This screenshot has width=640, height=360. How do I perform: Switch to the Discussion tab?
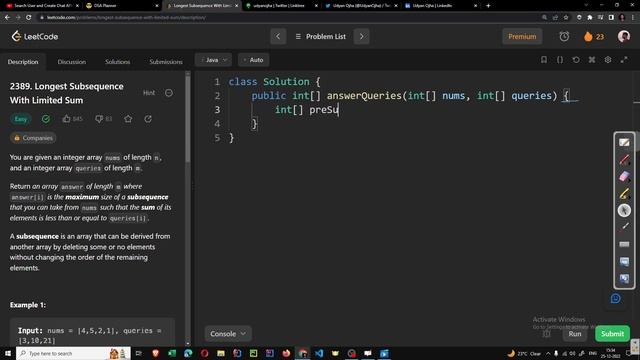coord(71,62)
